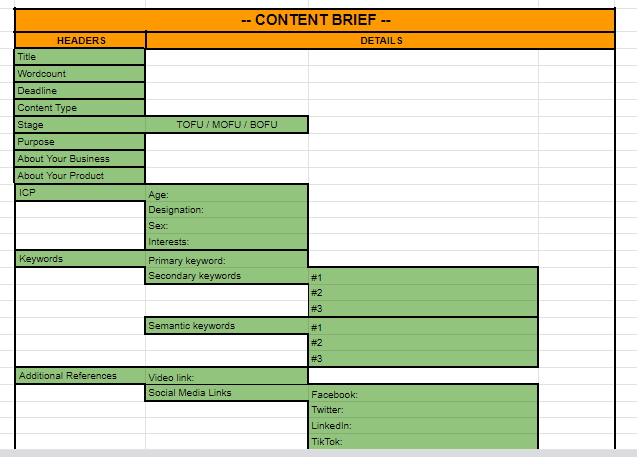Select the About Your Business cell
Image resolution: width=637 pixels, height=458 pixels.
(80, 159)
